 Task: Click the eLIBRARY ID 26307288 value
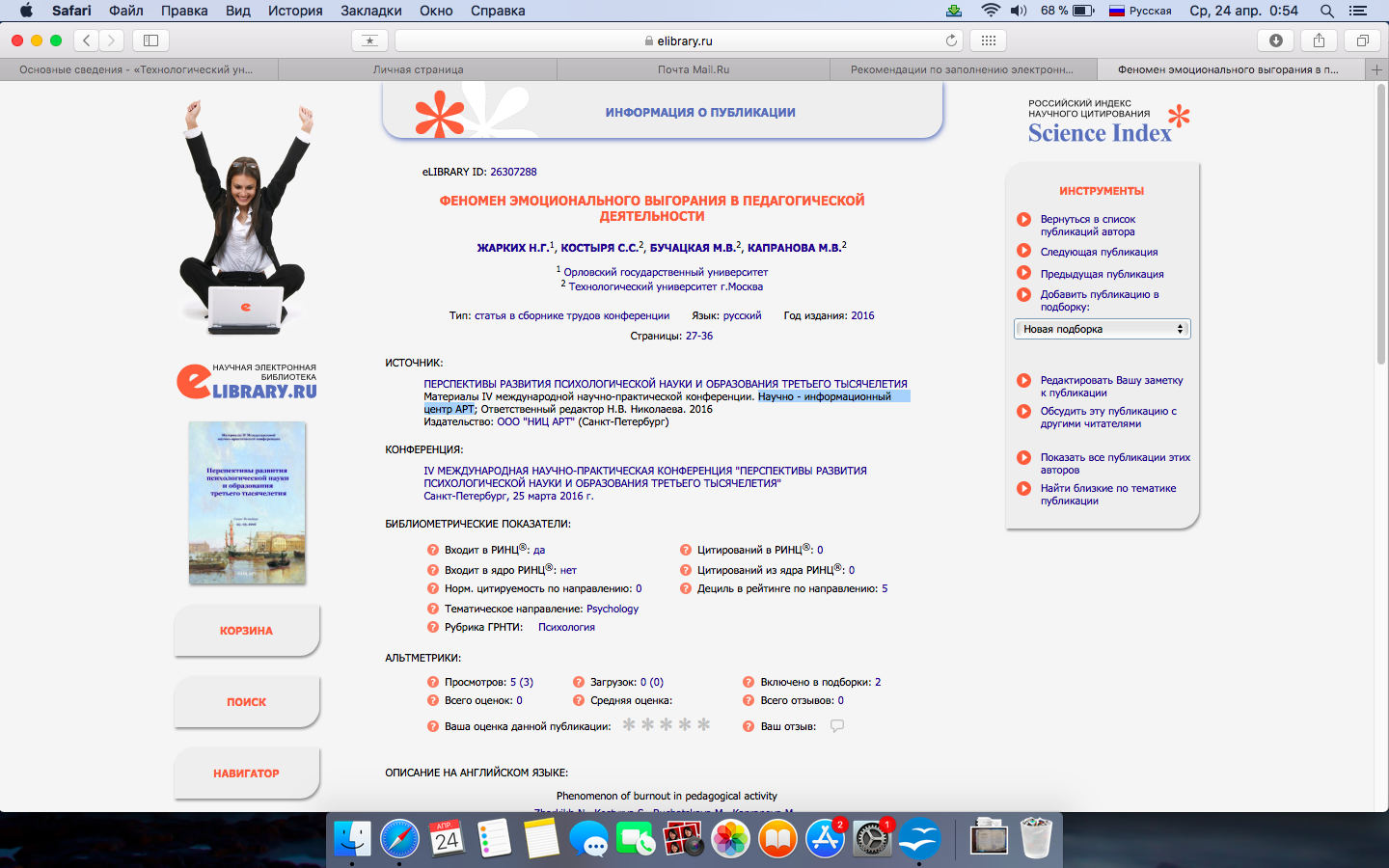point(513,172)
